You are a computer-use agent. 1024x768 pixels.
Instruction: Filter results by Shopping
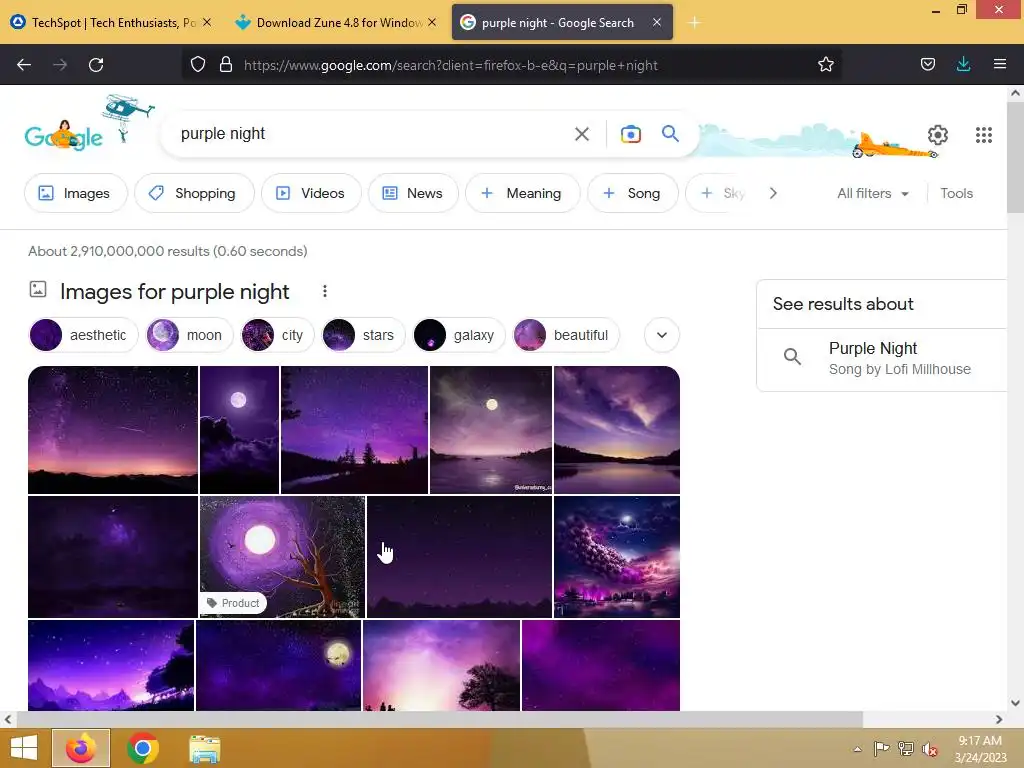pyautogui.click(x=194, y=193)
